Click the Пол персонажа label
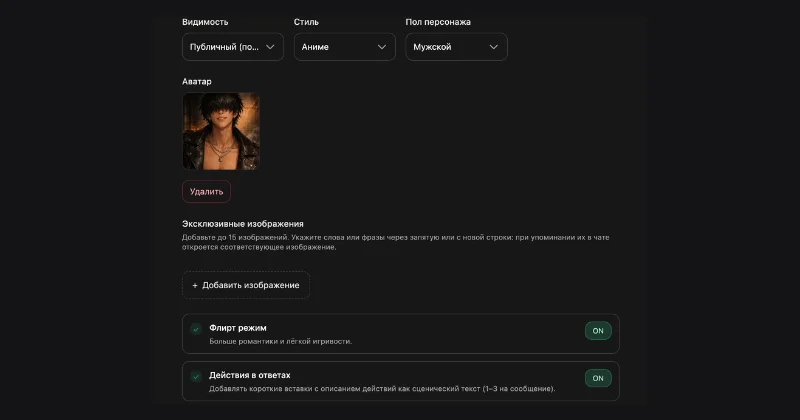Screen dimensions: 800x420 click(438, 22)
